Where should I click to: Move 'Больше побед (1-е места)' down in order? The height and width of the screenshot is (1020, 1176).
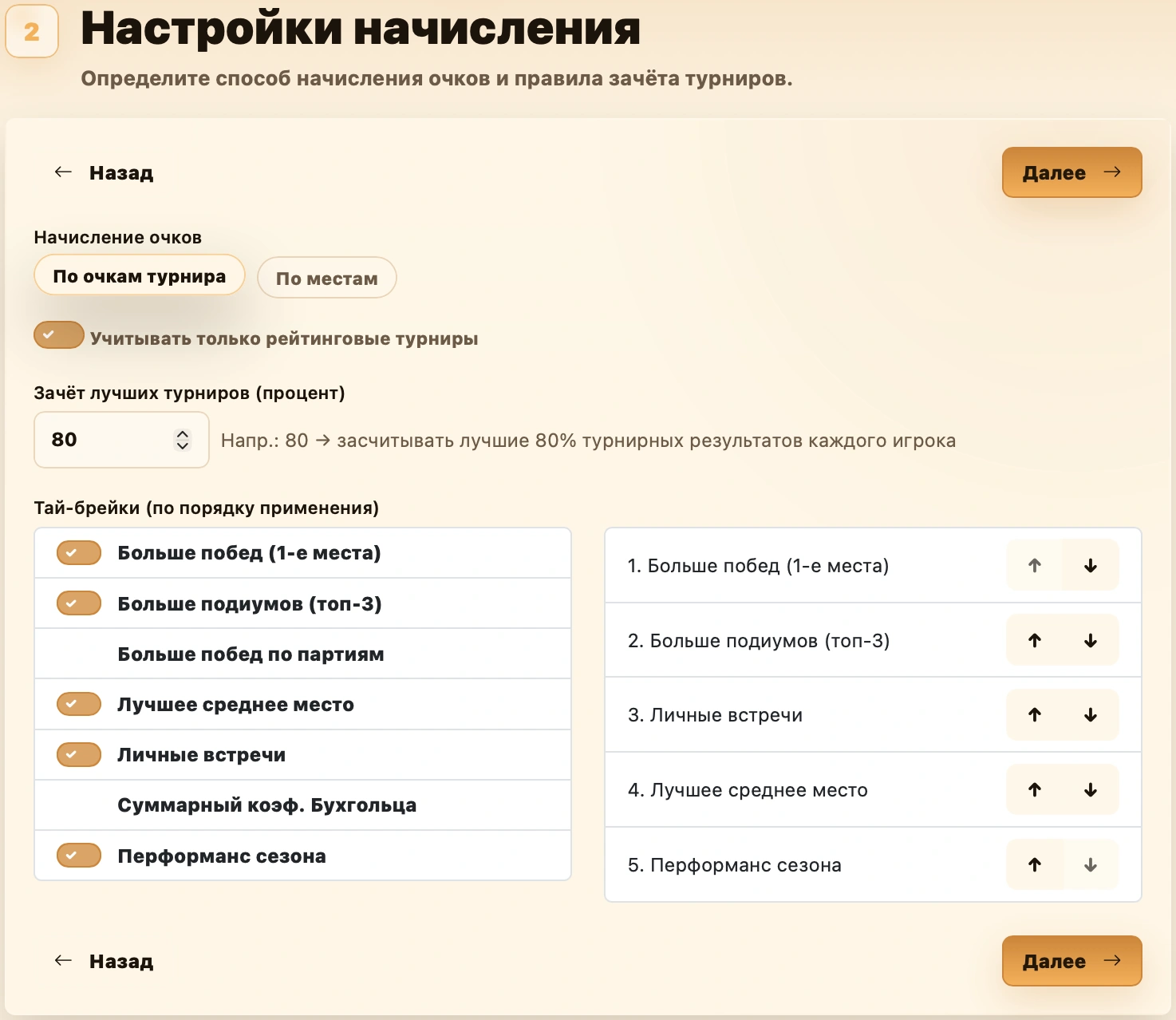[x=1091, y=566]
